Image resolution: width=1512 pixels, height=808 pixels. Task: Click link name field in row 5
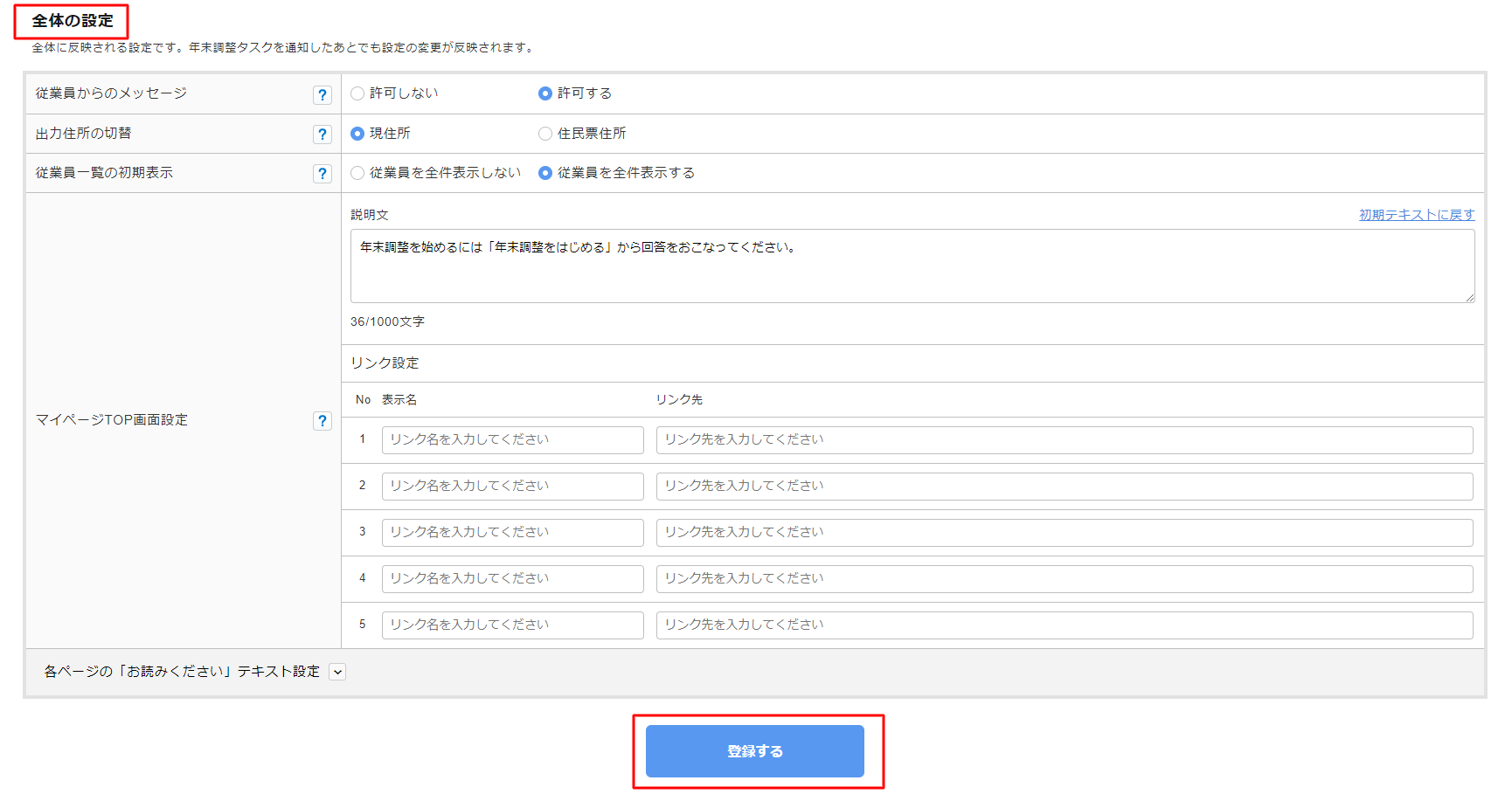pos(513,625)
